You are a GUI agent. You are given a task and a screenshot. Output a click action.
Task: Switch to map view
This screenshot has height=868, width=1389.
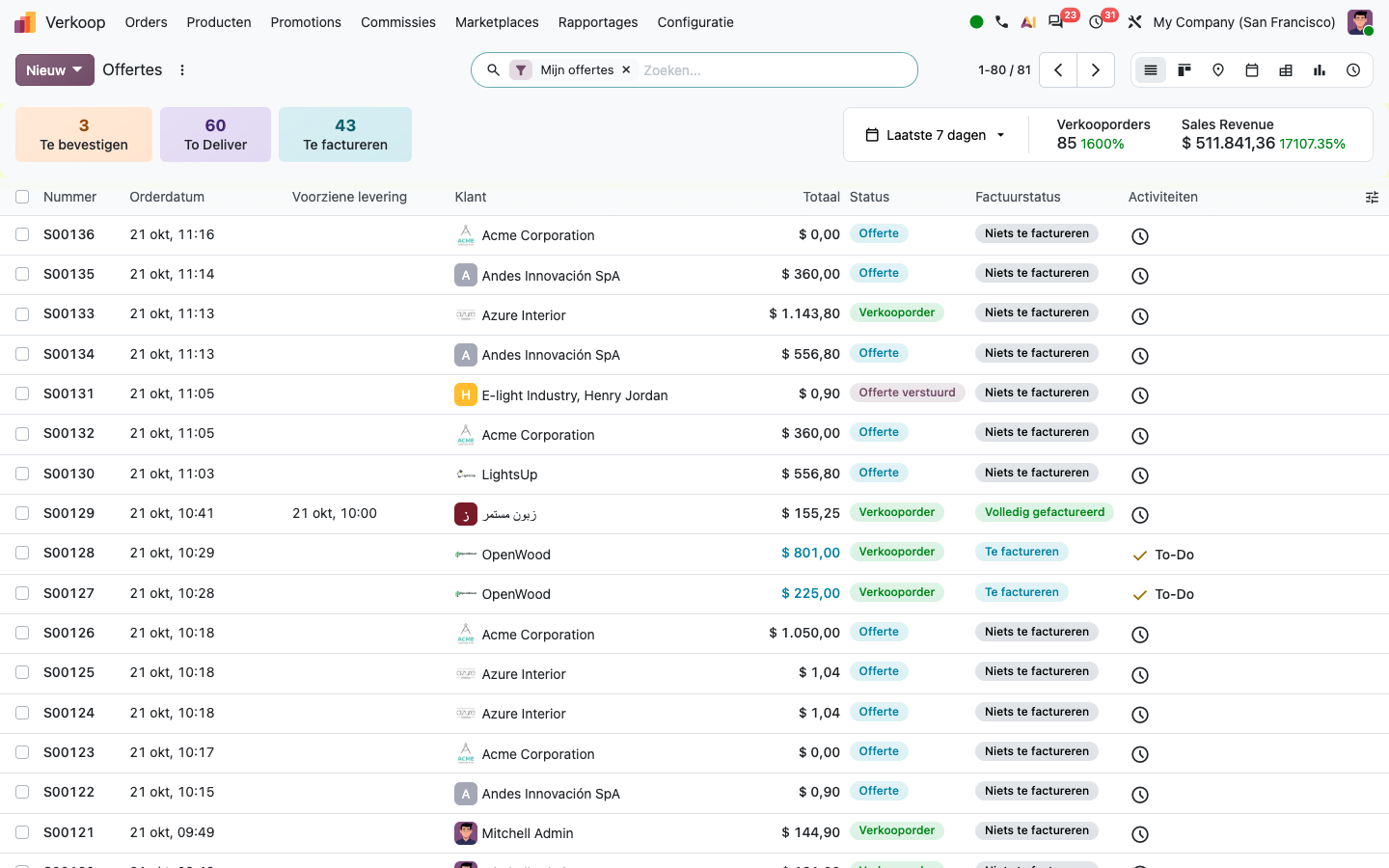(x=1218, y=70)
